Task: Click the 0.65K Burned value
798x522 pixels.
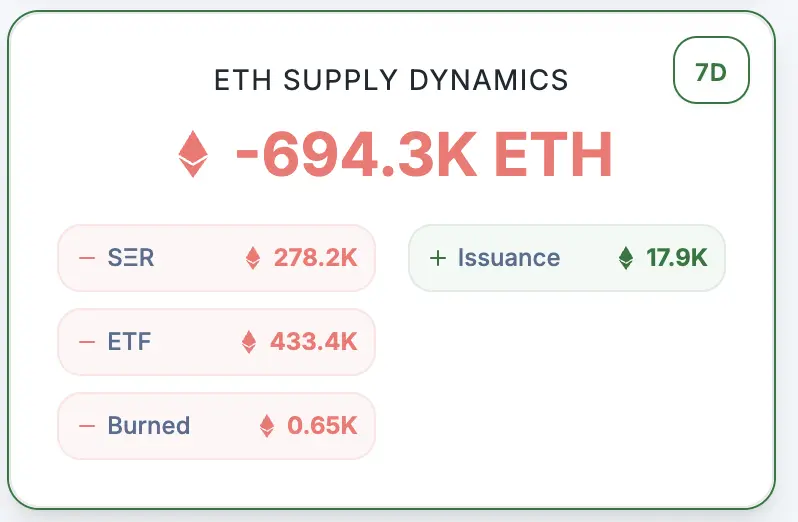Action: [x=322, y=426]
